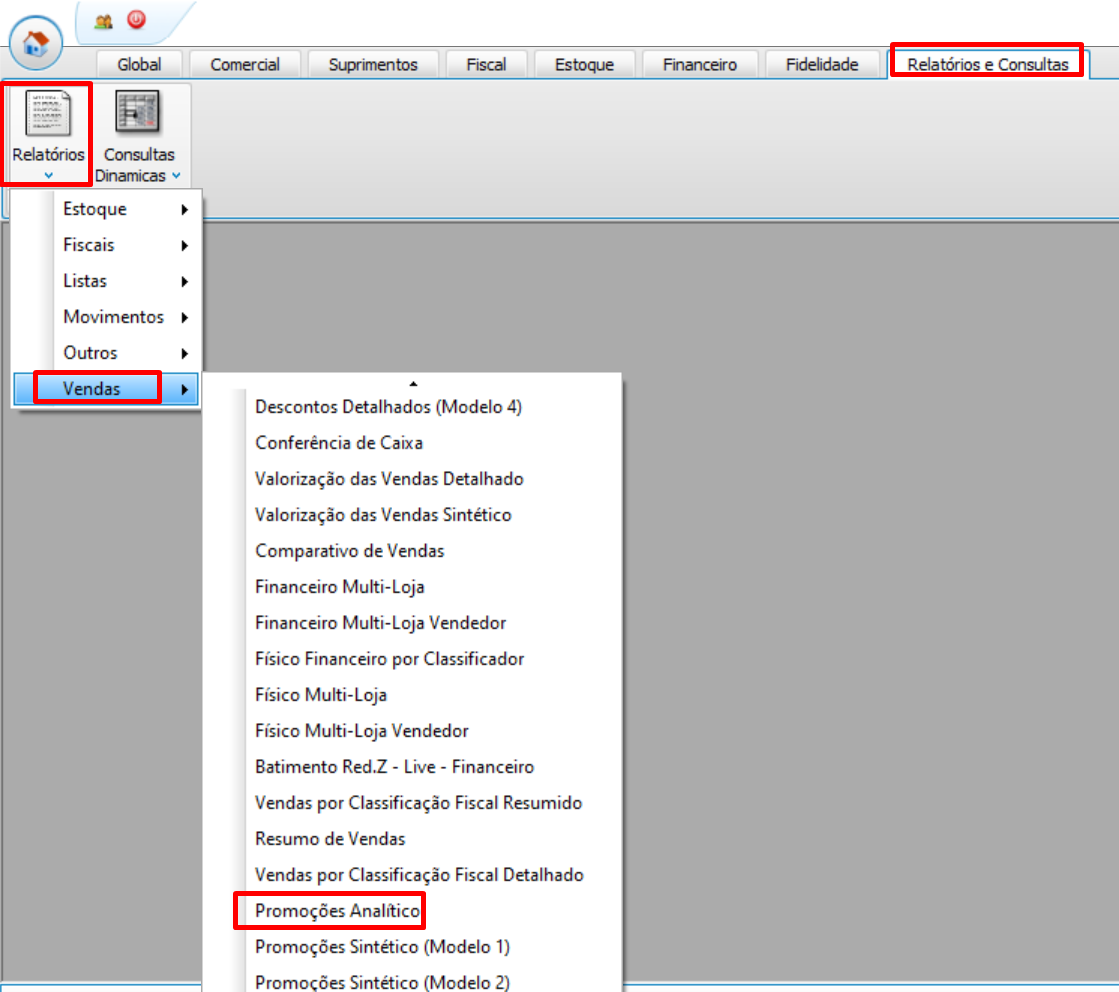Select the Fiscal tab
The height and width of the screenshot is (992, 1119).
coord(486,64)
